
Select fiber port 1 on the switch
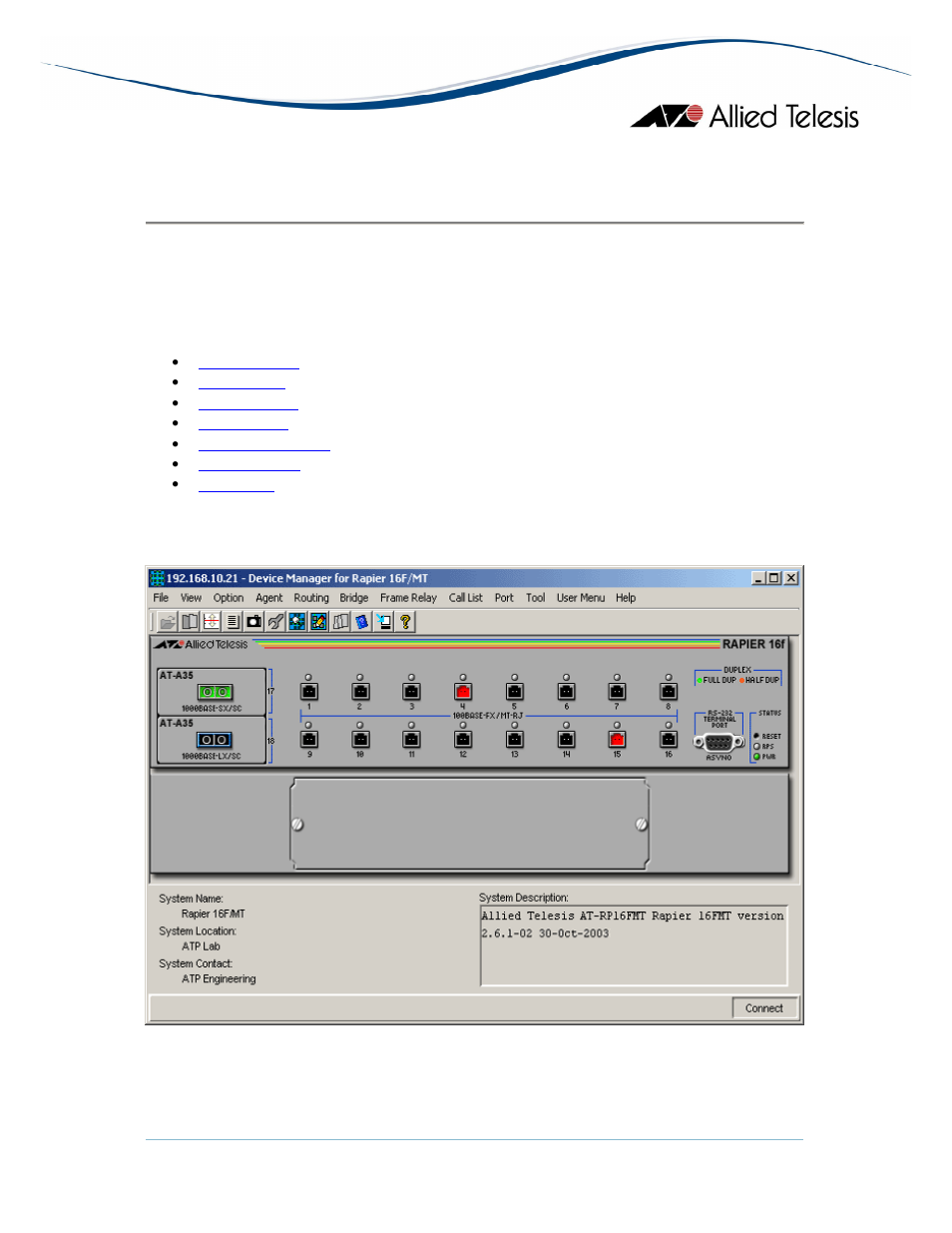click(x=309, y=691)
